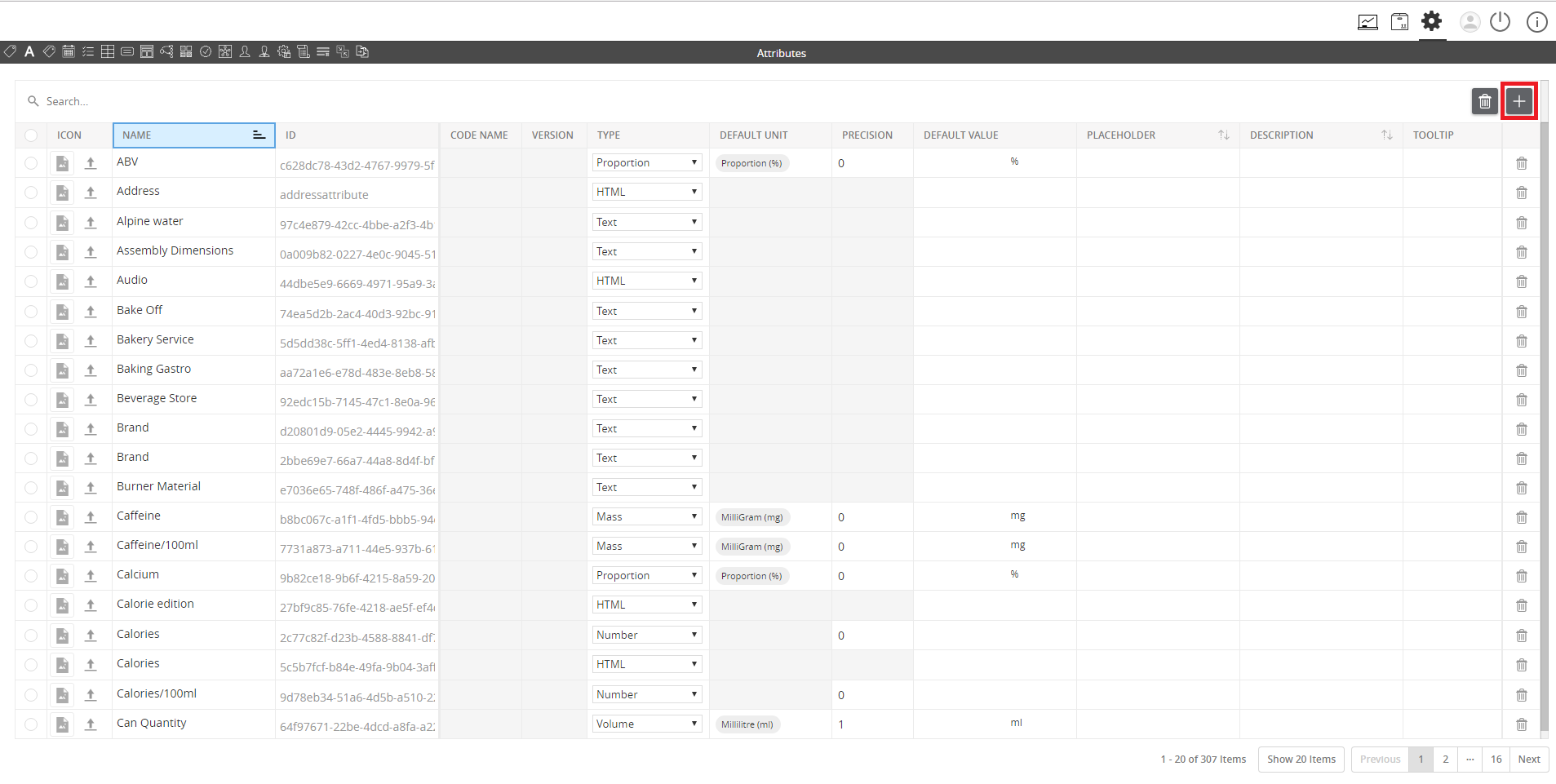Screen dimensions: 1556x784
Task: Select the Calcium row checkbox
Action: tap(31, 576)
